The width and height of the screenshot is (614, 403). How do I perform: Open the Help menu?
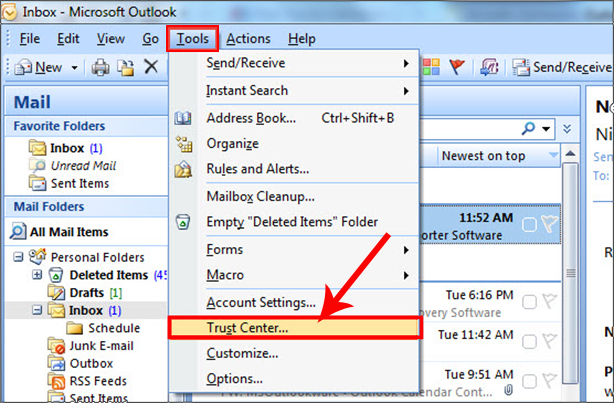302,39
